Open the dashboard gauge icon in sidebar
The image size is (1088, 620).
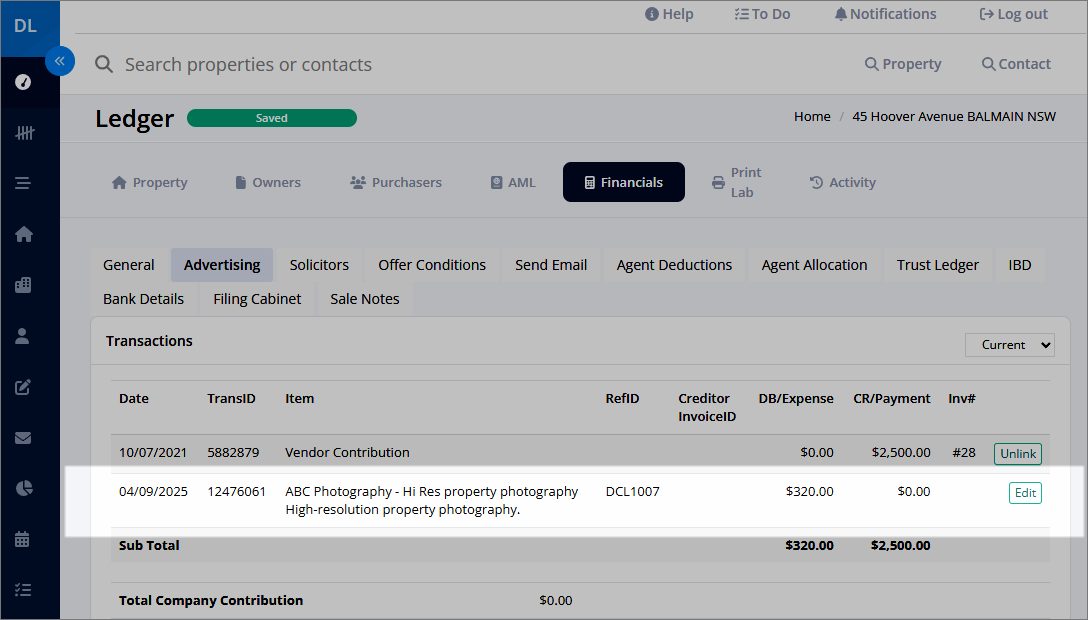23,82
